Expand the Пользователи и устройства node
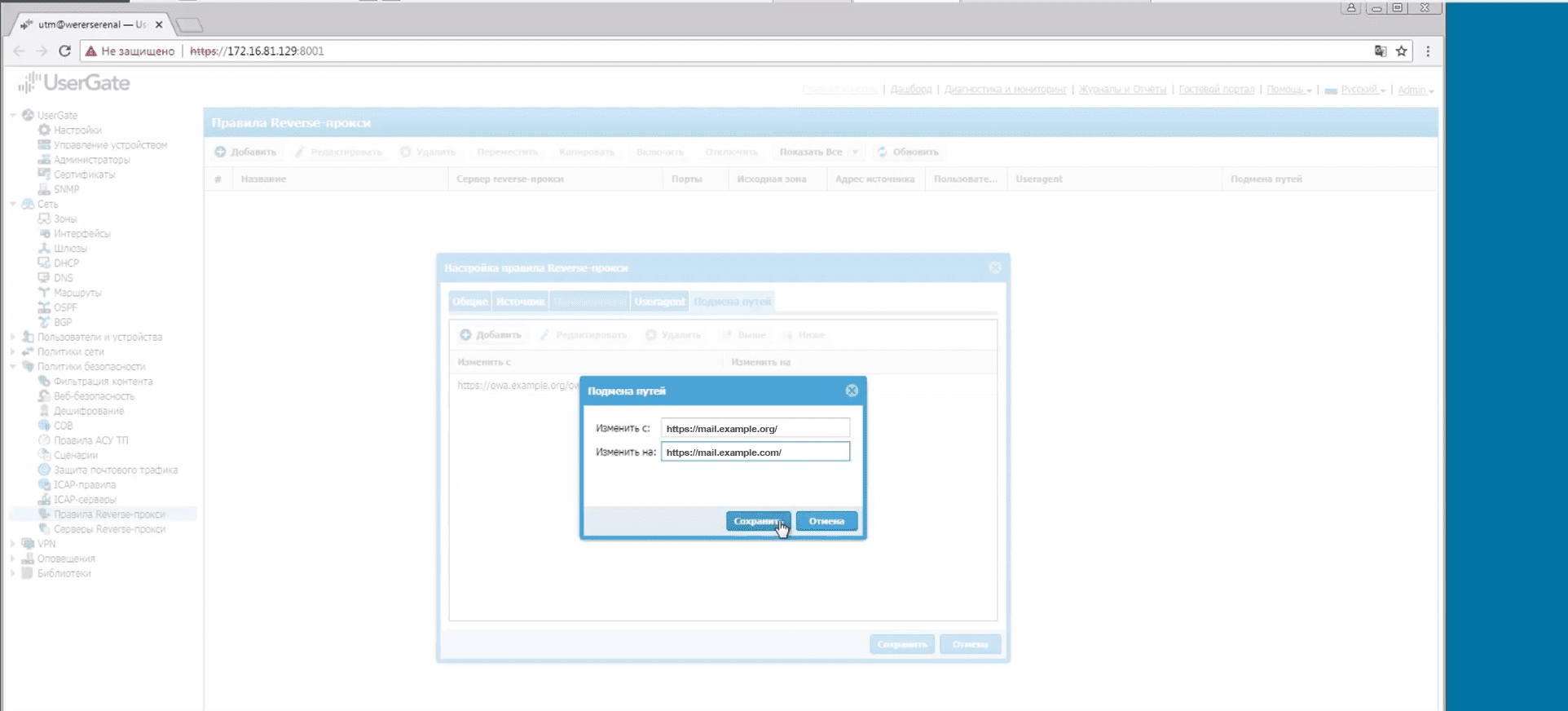 coord(13,337)
